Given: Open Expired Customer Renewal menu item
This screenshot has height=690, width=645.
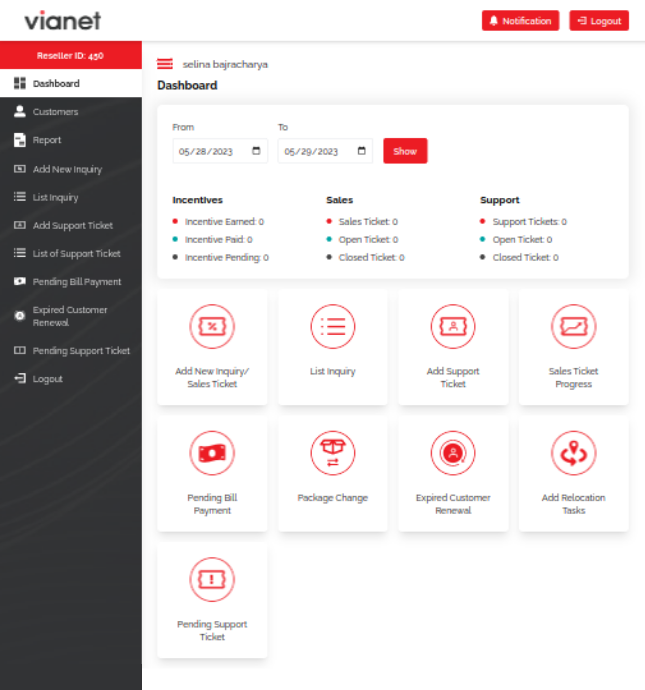Looking at the screenshot, I should pyautogui.click(x=71, y=316).
